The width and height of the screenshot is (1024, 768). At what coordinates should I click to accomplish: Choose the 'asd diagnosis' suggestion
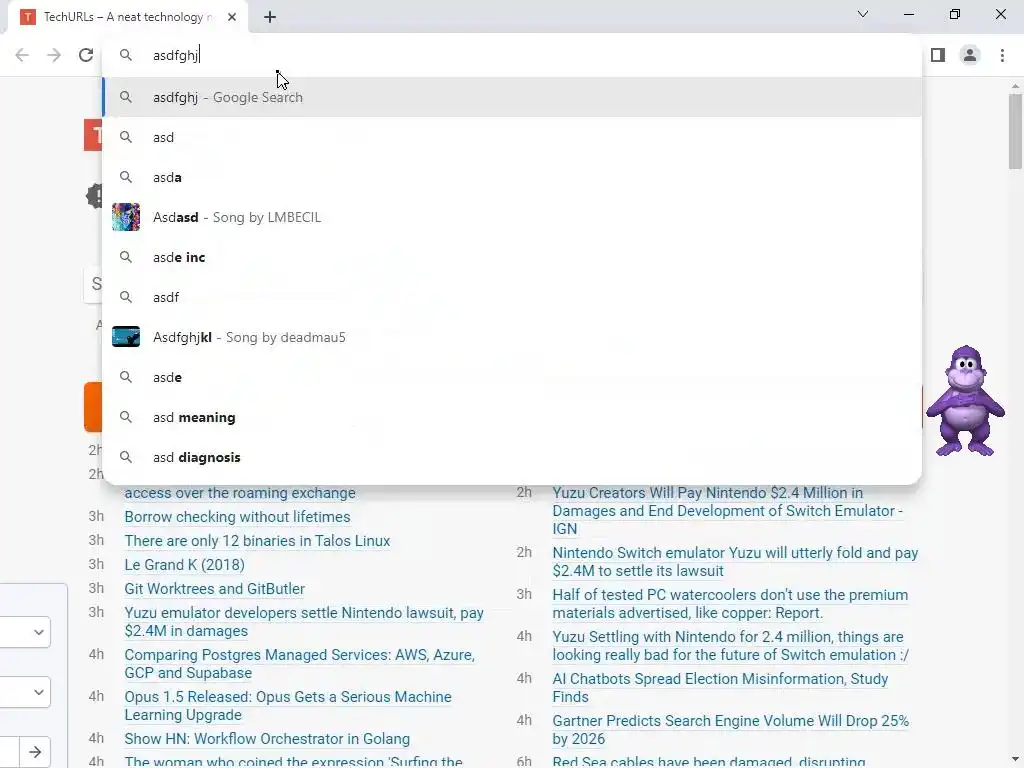pos(512,457)
